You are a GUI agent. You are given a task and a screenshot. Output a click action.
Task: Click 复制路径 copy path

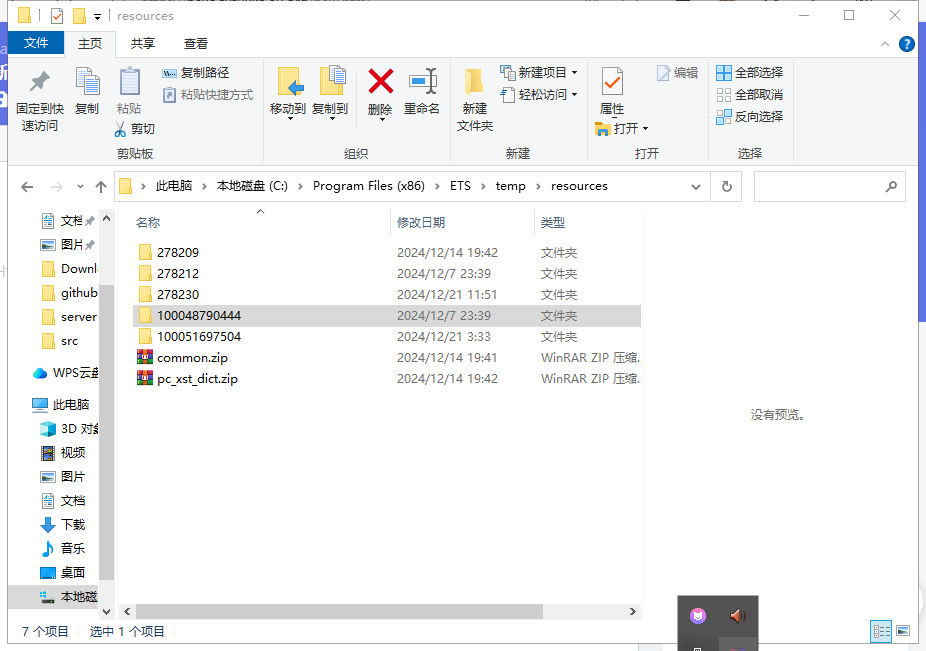tap(195, 73)
